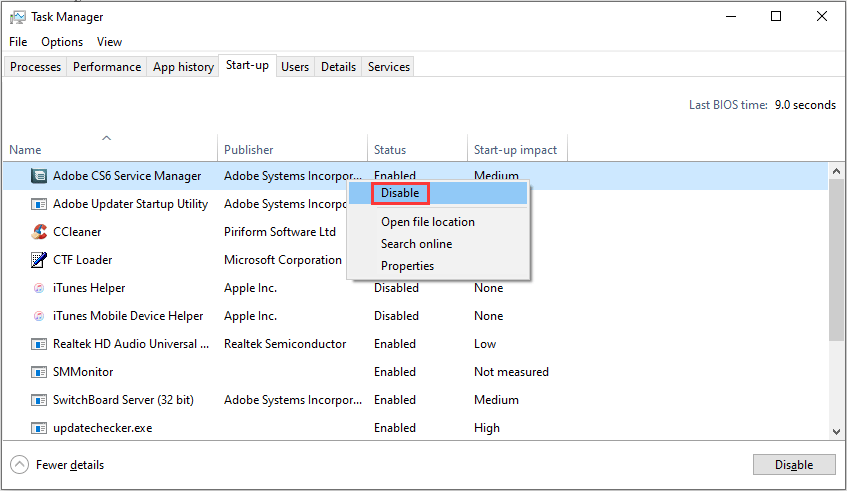Click the Adobe Updater Startup Utility icon

(39, 204)
